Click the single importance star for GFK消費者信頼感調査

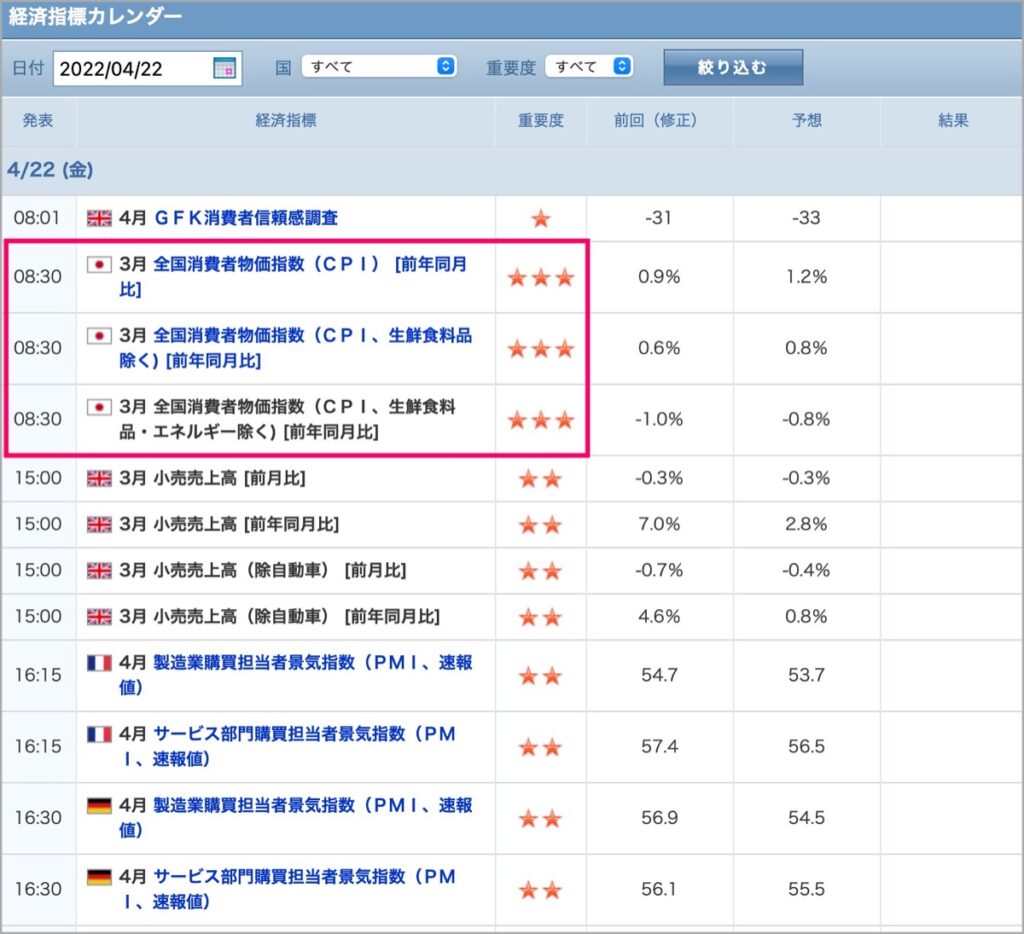coord(541,218)
